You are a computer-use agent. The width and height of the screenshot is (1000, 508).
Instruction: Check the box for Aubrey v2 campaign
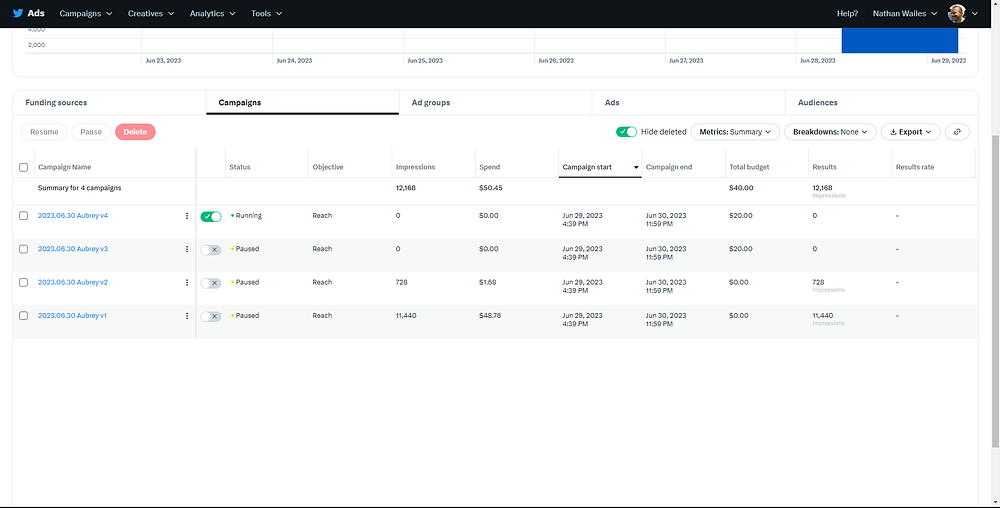pos(24,283)
